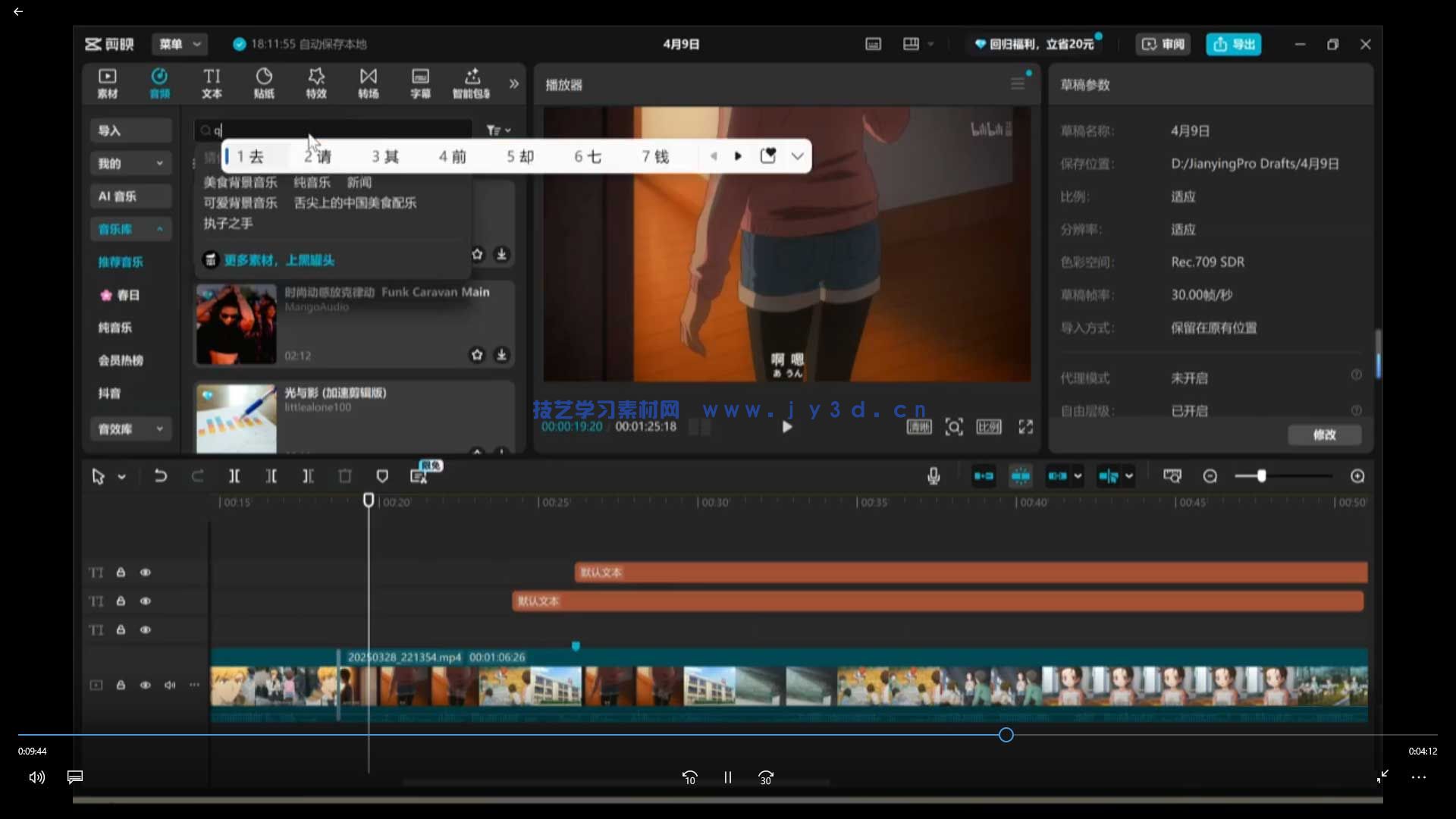Open the 贴纸 stickers tab icon
This screenshot has width=1456, height=819.
click(x=264, y=83)
